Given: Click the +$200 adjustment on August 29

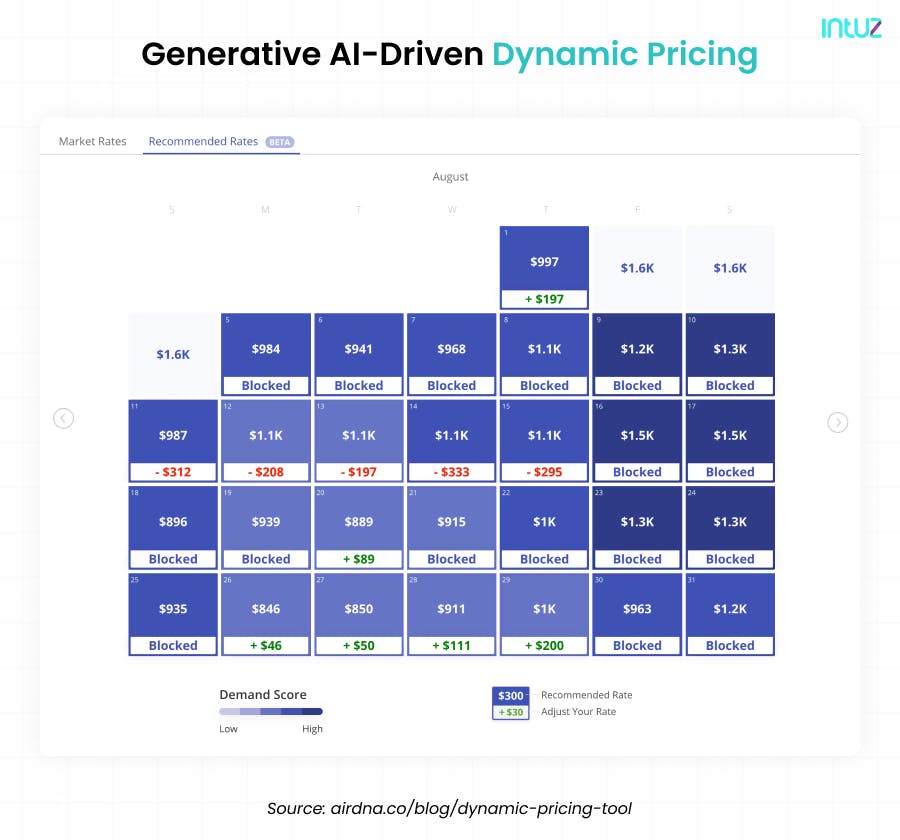Looking at the screenshot, I should (x=544, y=645).
